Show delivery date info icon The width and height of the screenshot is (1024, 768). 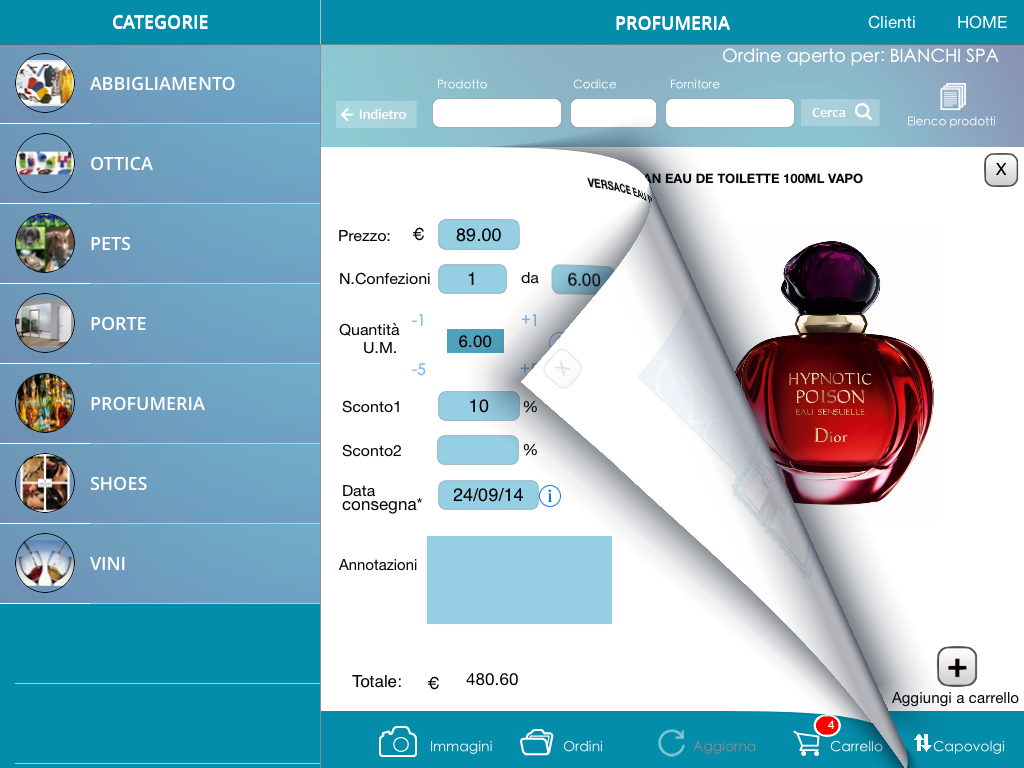pyautogui.click(x=550, y=496)
